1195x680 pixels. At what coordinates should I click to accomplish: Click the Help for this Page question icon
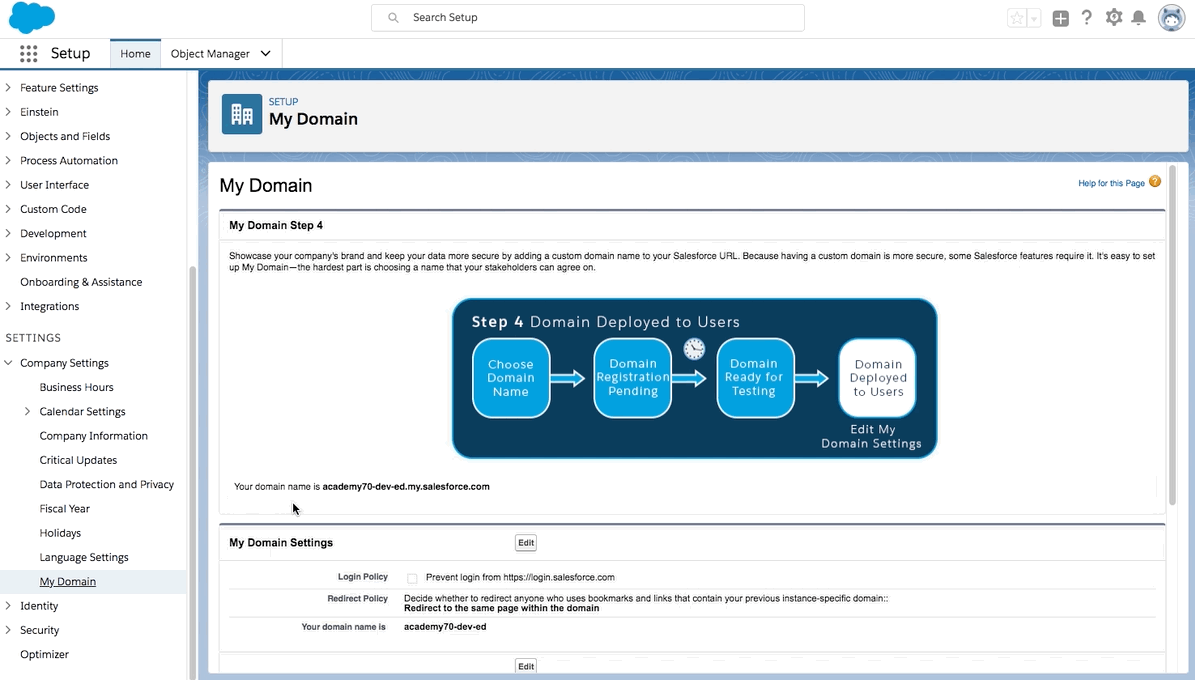tap(1155, 181)
